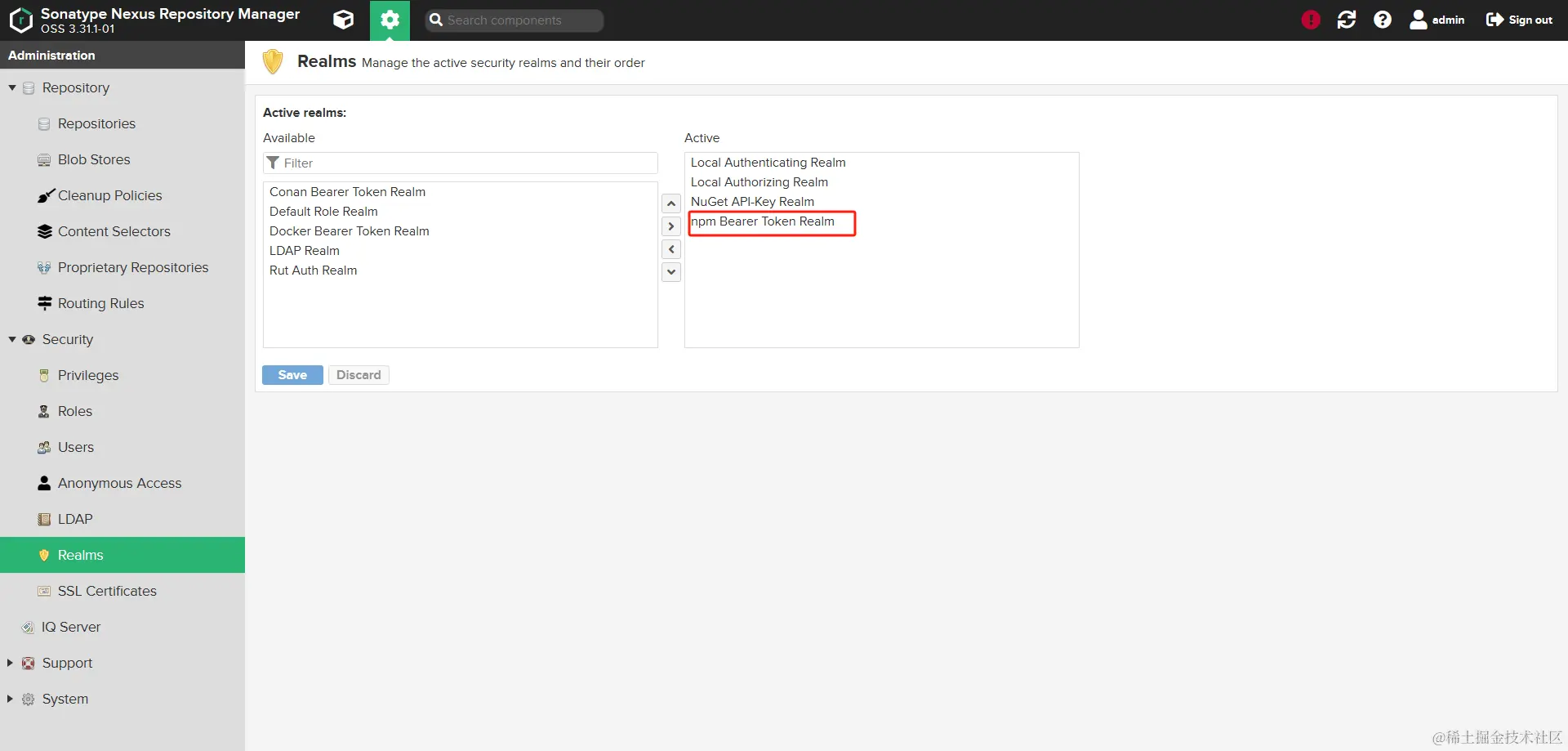Click the Sonatype Nexus logo icon
The height and width of the screenshot is (751, 1568).
(x=20, y=20)
